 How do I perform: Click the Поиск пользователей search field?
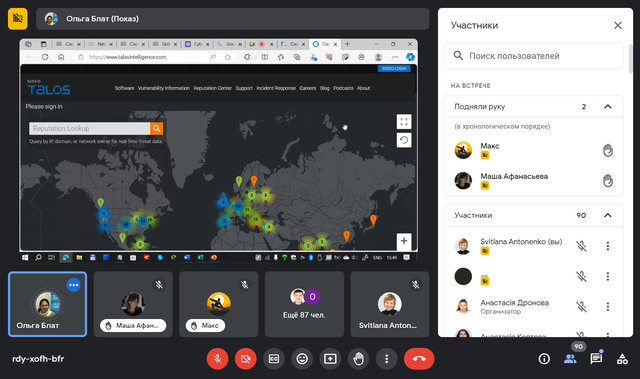pyautogui.click(x=533, y=56)
